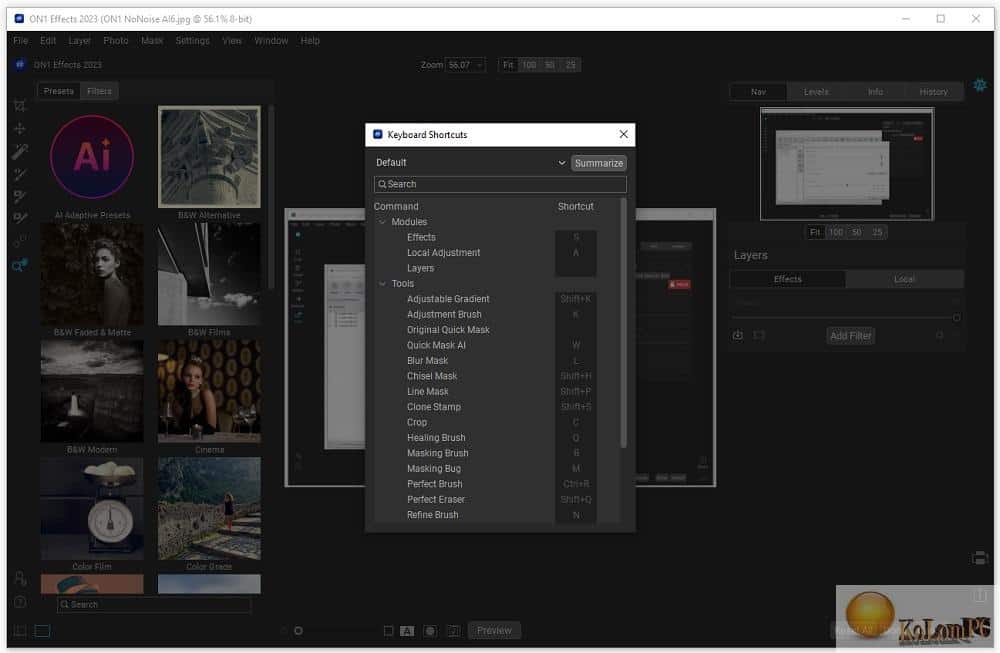Toggle the left panel layout icon at bottom left
This screenshot has height=653, width=1000.
(x=20, y=631)
